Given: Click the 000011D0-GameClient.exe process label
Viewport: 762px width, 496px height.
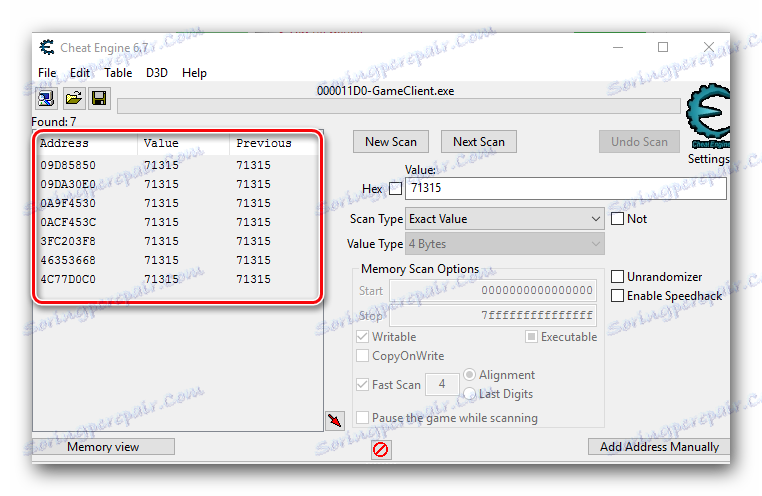Looking at the screenshot, I should tap(385, 91).
